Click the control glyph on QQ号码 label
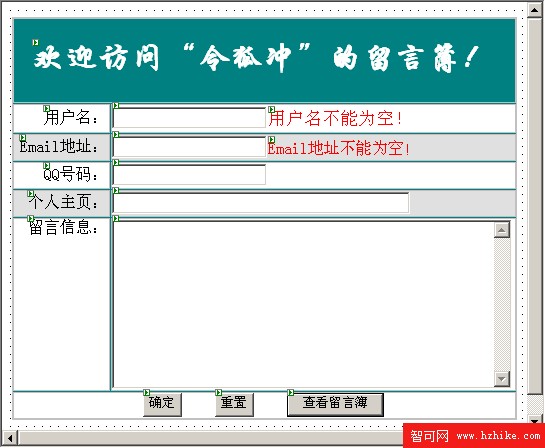The image size is (545, 448). (x=46, y=165)
